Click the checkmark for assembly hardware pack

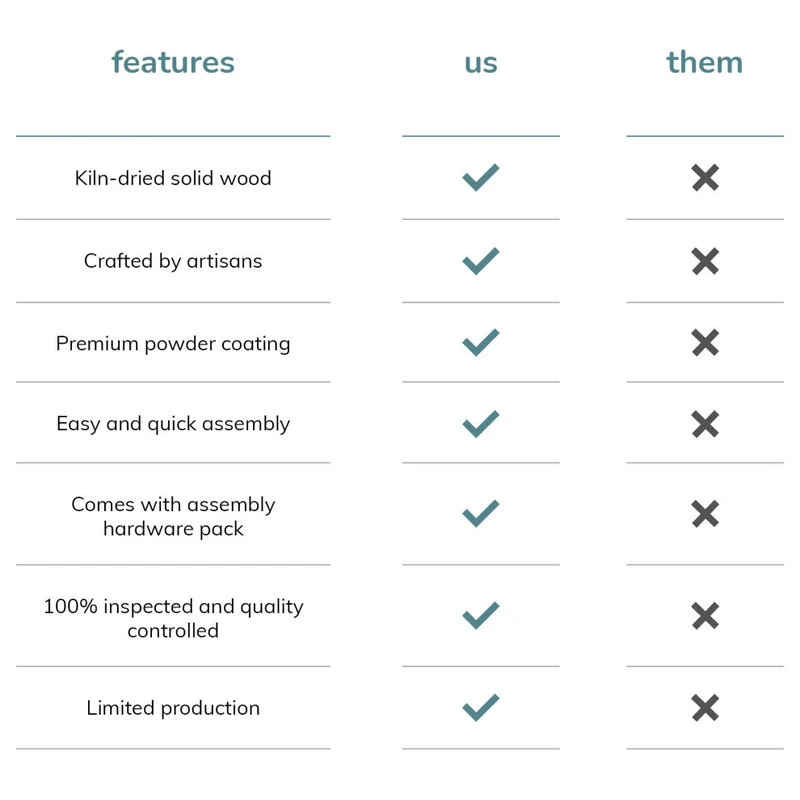pos(480,514)
